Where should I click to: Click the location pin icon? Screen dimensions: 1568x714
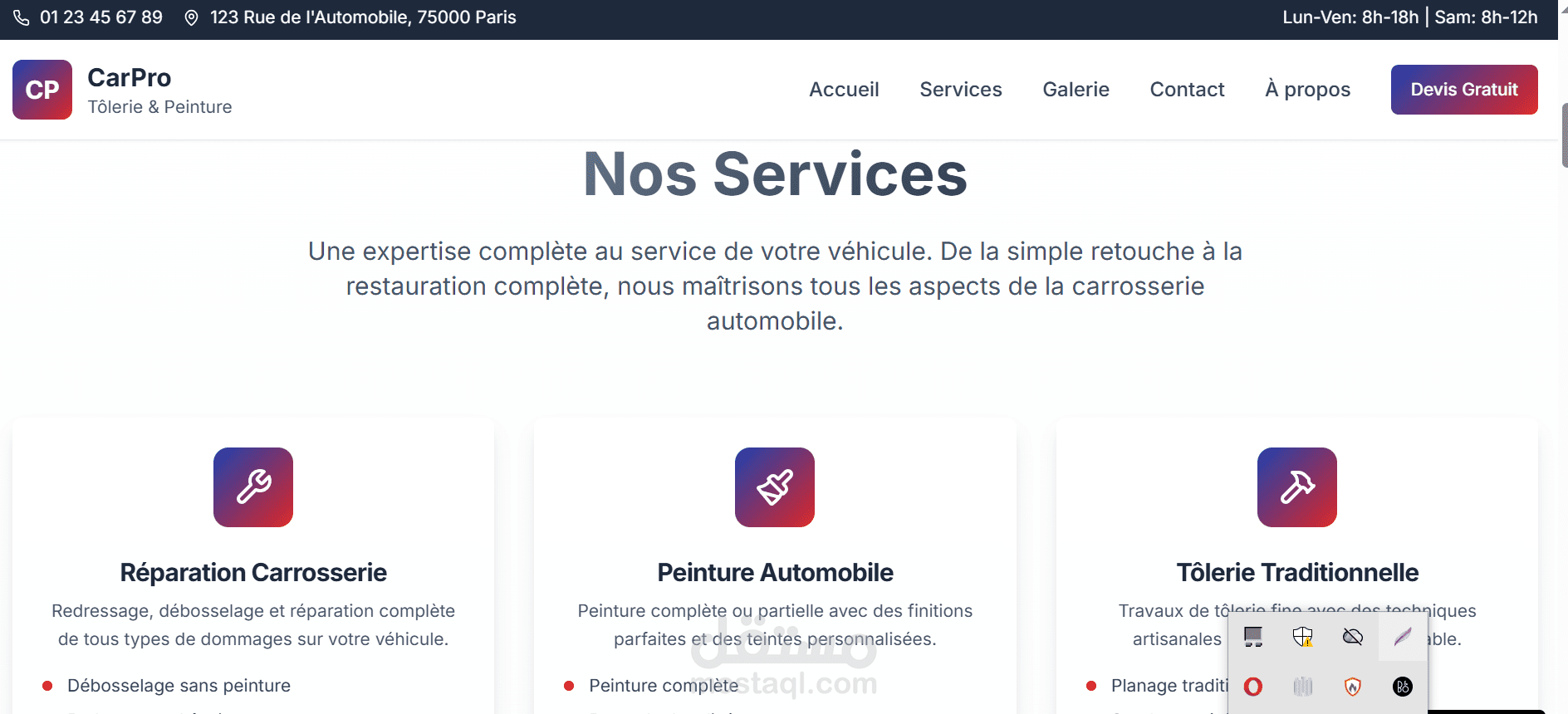pyautogui.click(x=191, y=17)
